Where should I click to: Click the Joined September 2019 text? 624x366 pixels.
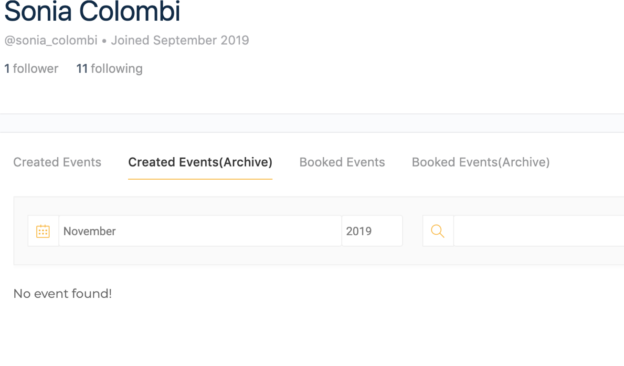180,41
